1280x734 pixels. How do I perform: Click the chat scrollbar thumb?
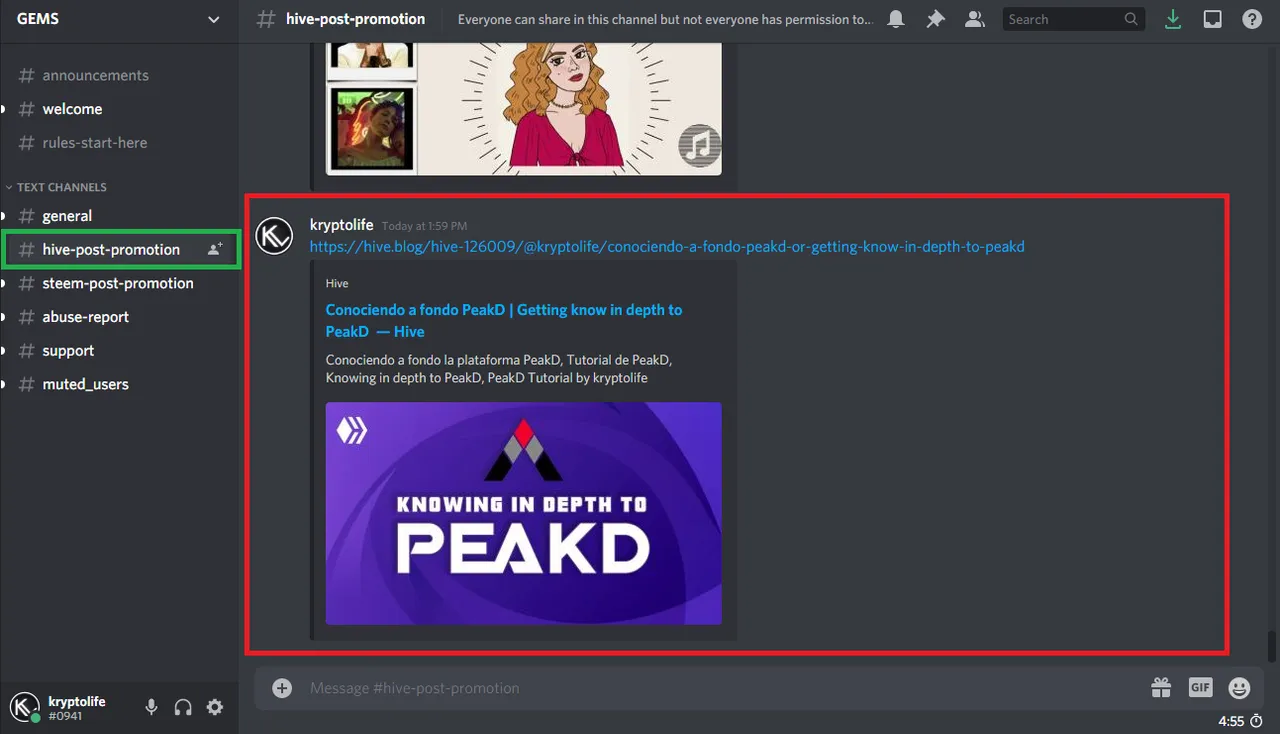pyautogui.click(x=1272, y=646)
